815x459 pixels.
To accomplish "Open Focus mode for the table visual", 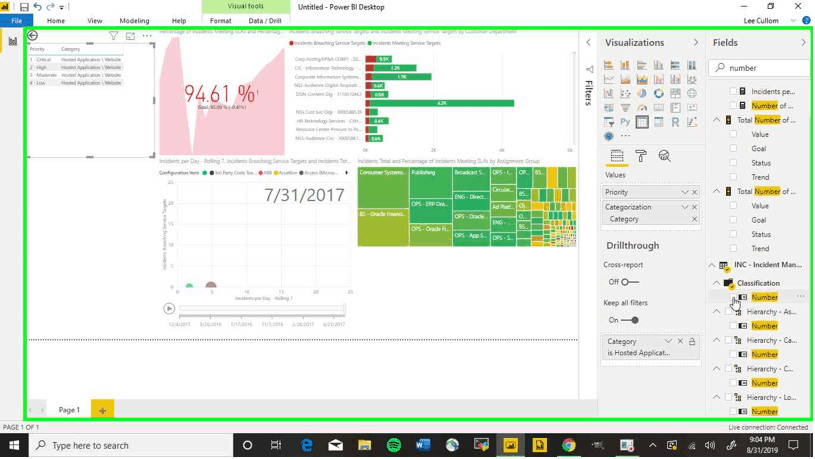I will 130,36.
